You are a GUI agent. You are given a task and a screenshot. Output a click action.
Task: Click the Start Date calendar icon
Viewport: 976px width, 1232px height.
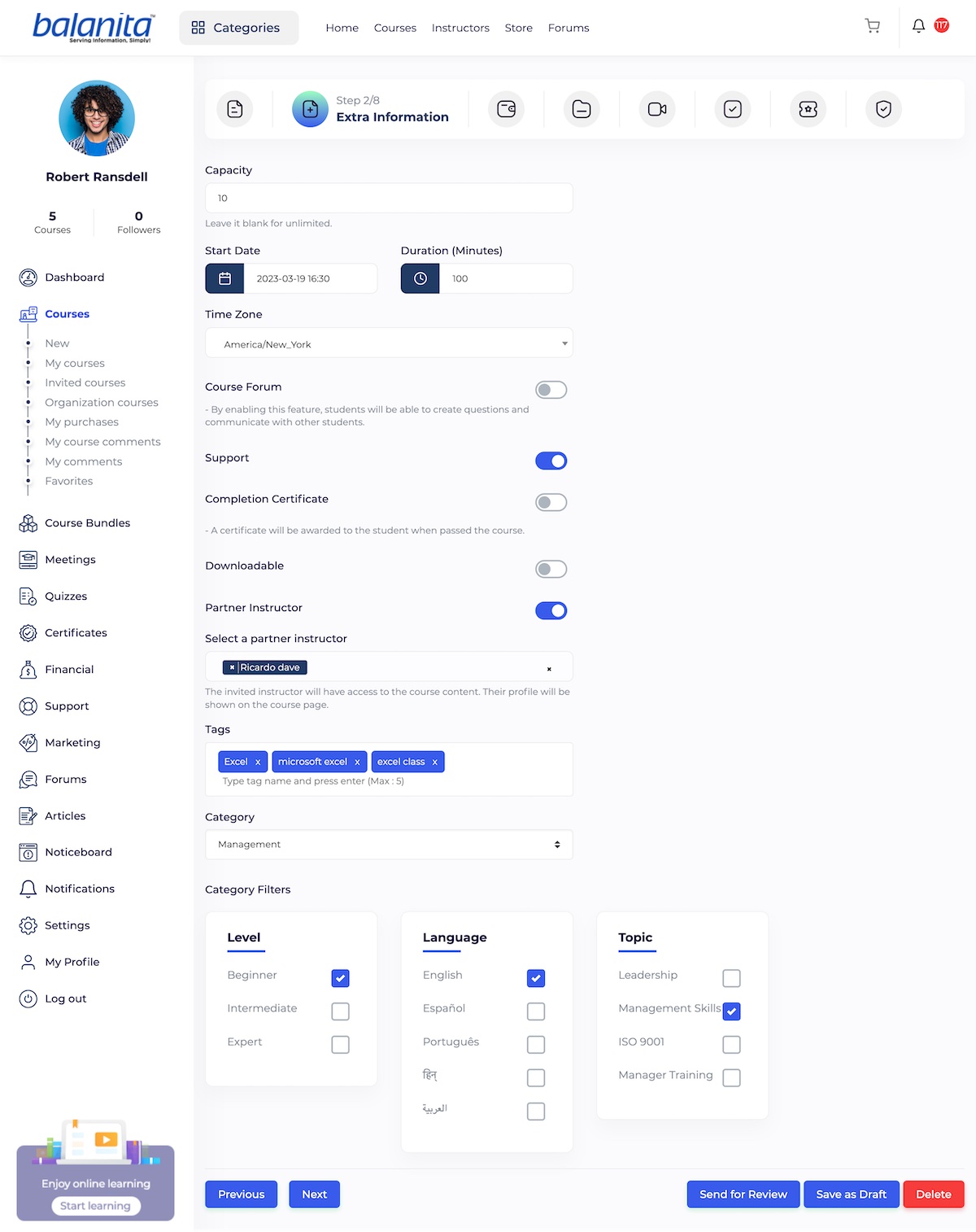[225, 278]
